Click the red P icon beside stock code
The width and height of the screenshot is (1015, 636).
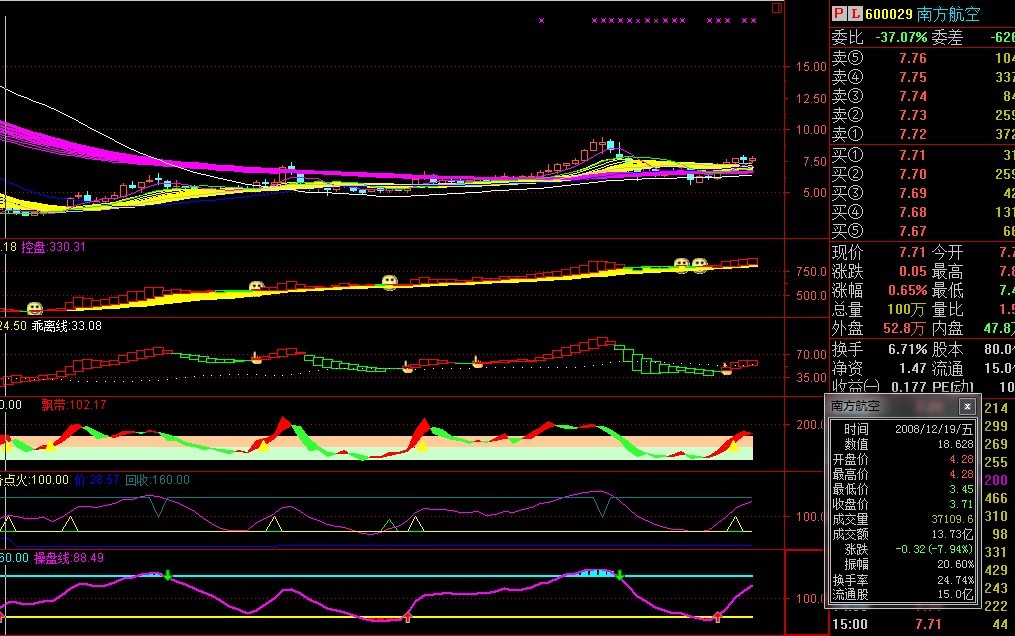click(x=839, y=13)
